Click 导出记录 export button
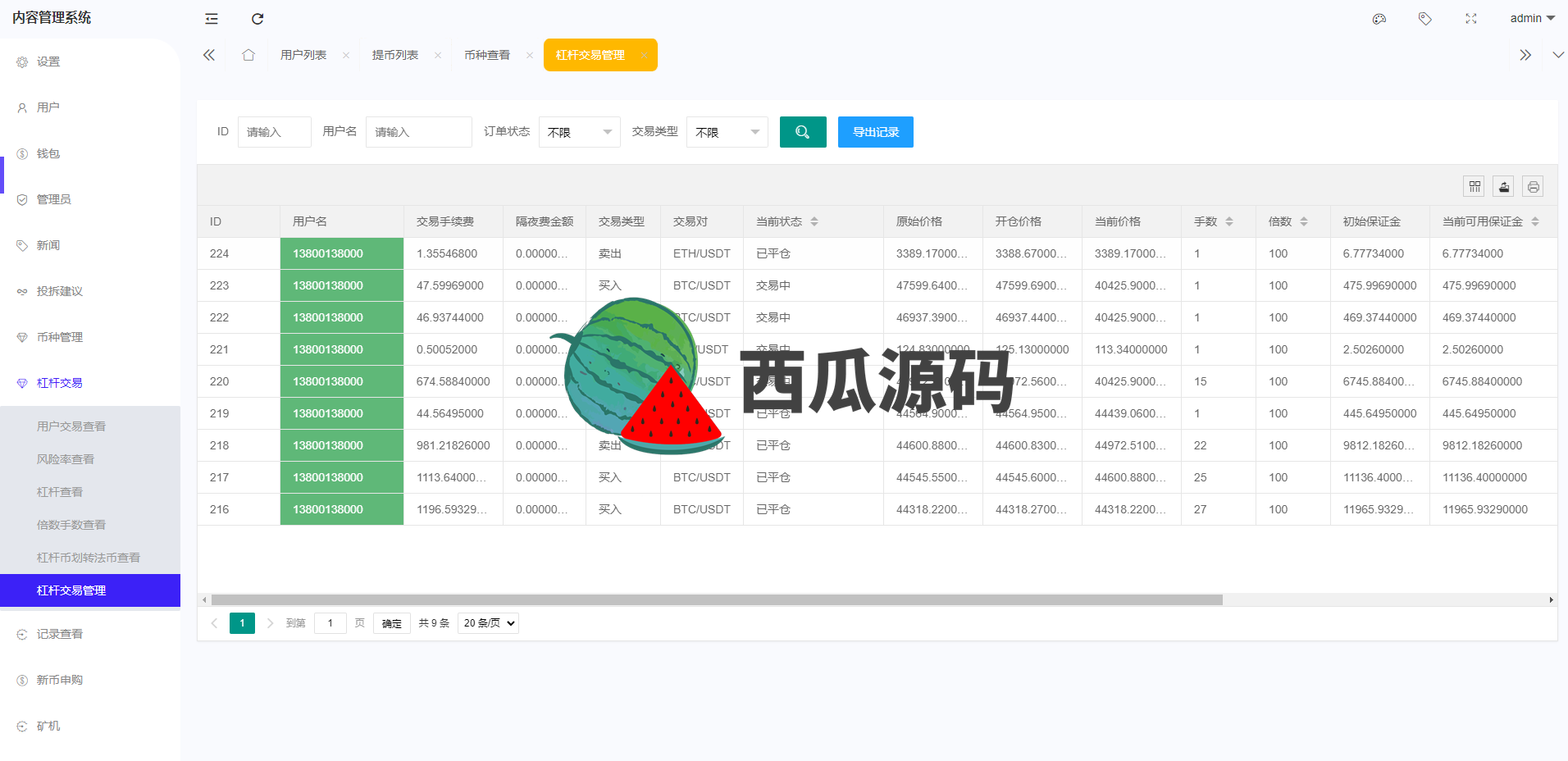The width and height of the screenshot is (1568, 761). click(x=876, y=132)
